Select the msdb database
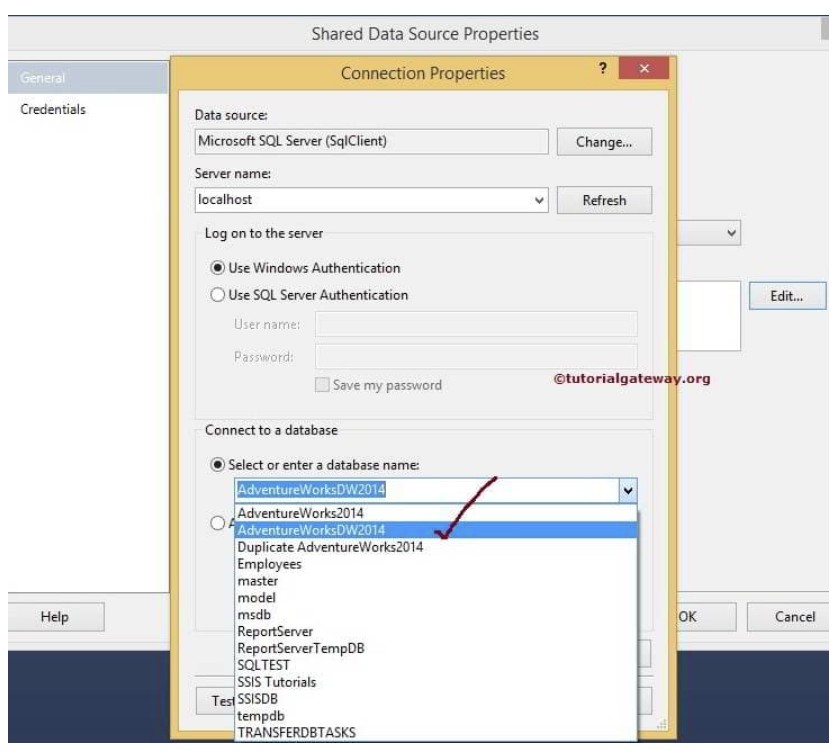This screenshot has width=835, height=756. 436,614
